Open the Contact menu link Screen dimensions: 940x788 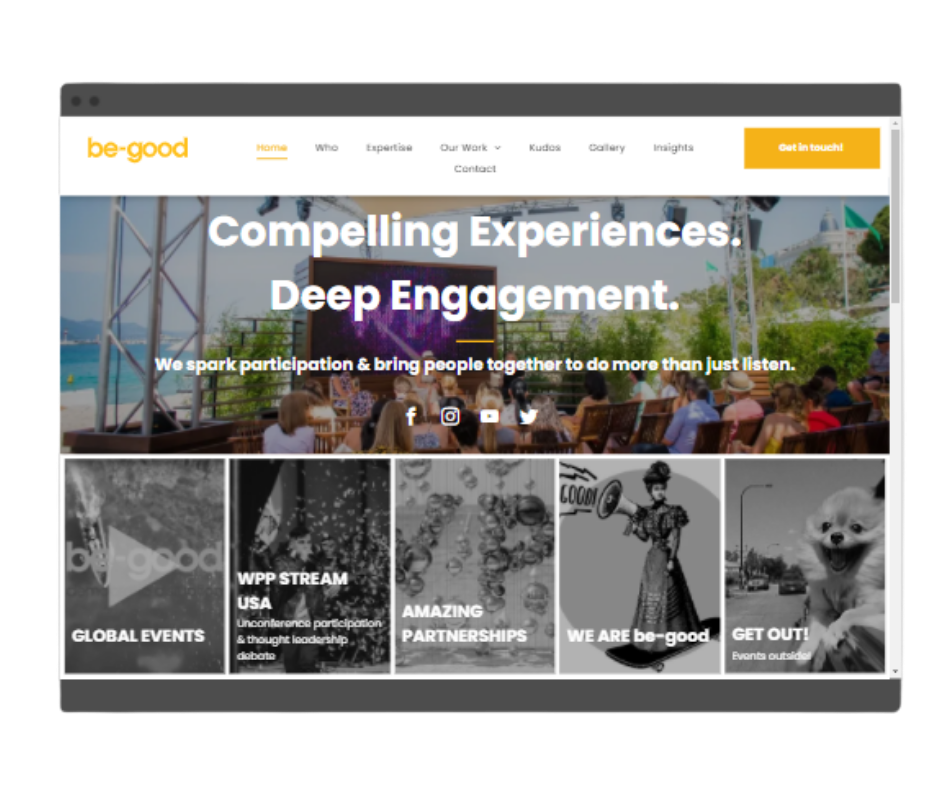475,169
